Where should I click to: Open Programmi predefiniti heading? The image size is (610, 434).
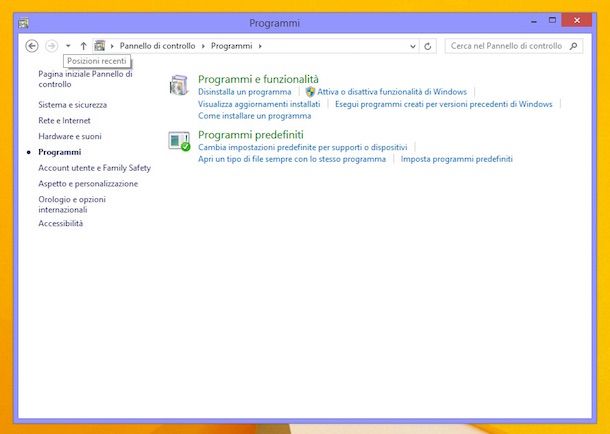click(251, 135)
